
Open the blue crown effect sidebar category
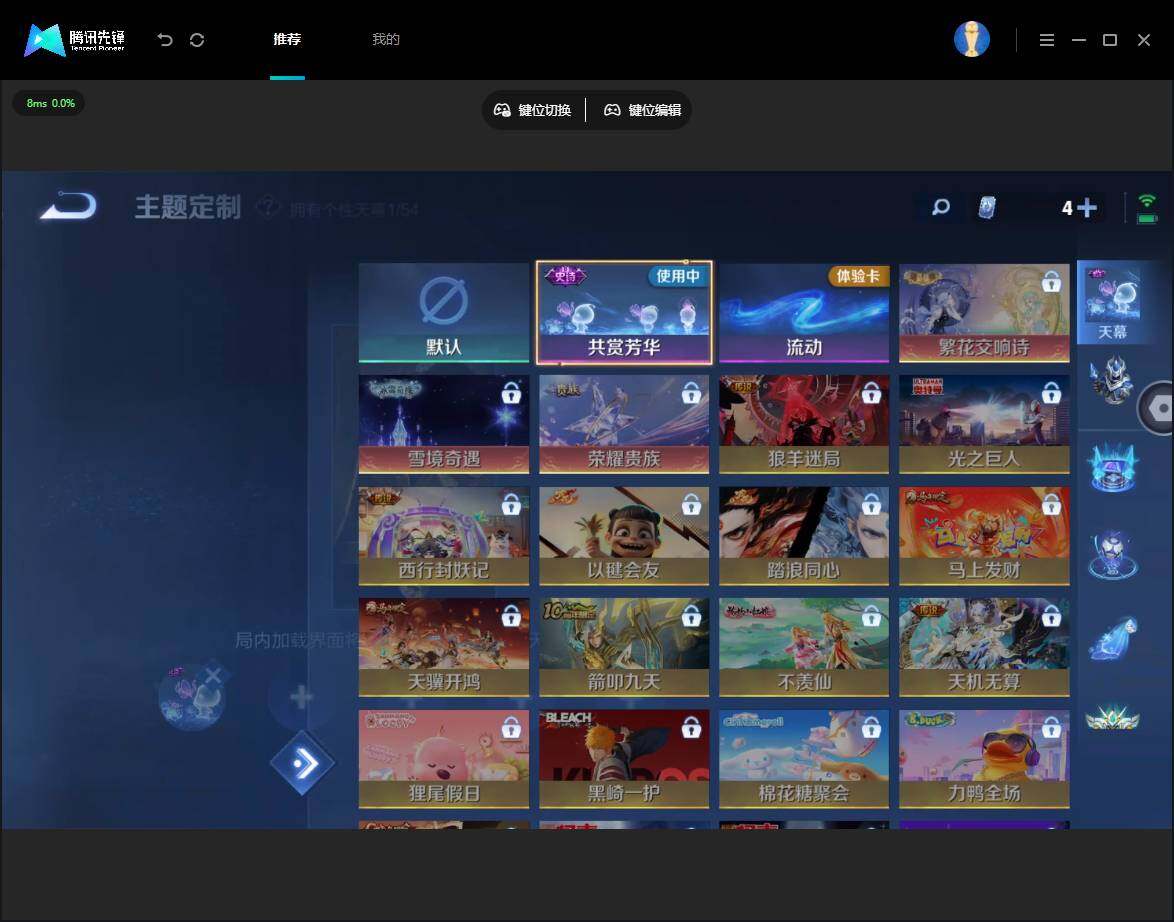click(1112, 468)
